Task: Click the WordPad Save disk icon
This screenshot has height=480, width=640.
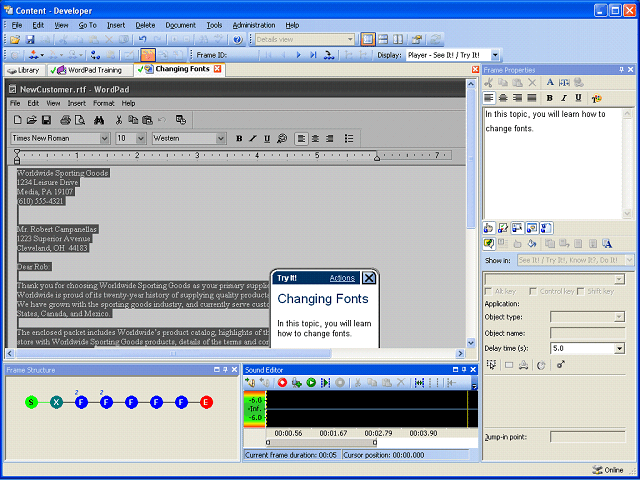Action: tap(46, 120)
